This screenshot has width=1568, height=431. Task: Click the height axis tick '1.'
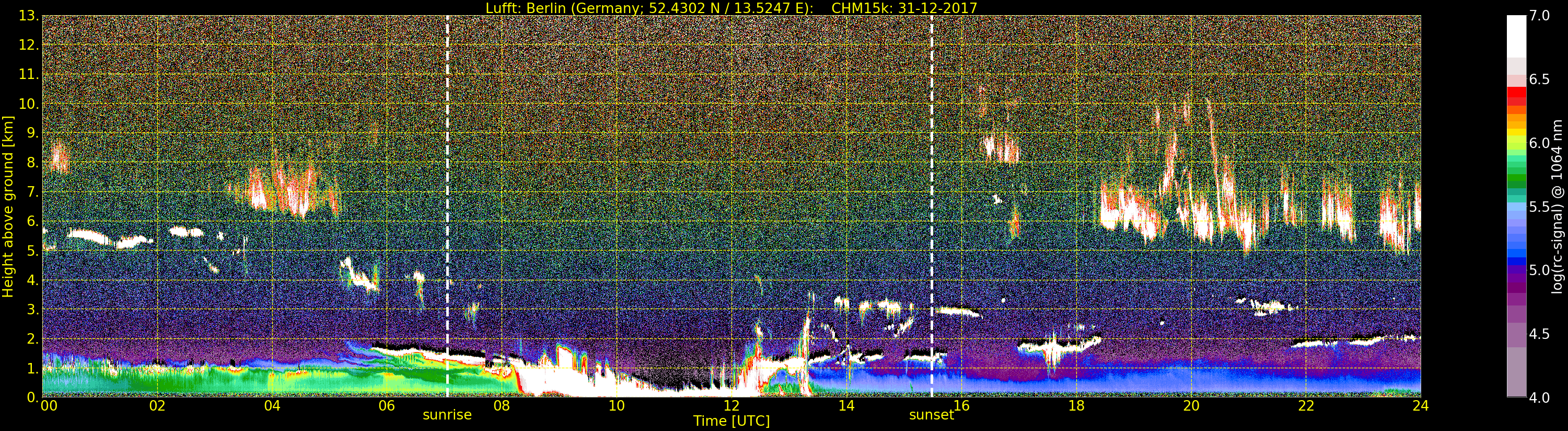click(x=32, y=368)
